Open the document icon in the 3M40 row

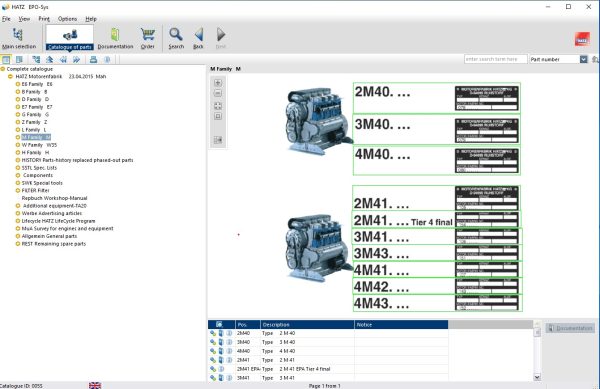pyautogui.click(x=221, y=342)
